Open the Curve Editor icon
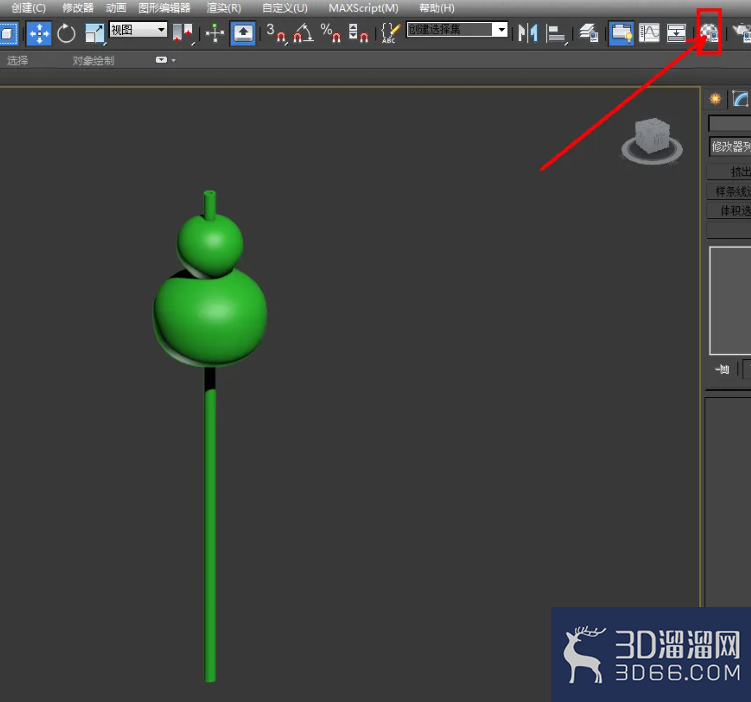The width and height of the screenshot is (751, 702). (x=649, y=34)
